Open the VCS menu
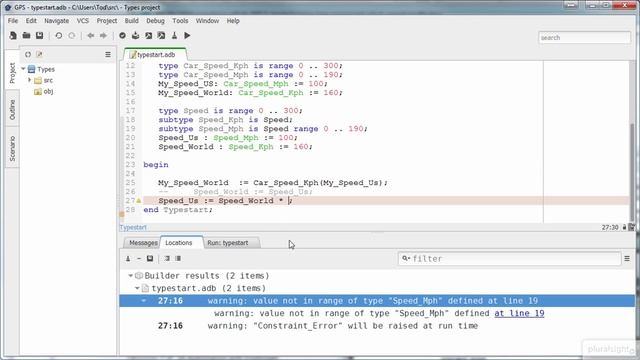Screen dimensions: 640x360 [x=83, y=21]
